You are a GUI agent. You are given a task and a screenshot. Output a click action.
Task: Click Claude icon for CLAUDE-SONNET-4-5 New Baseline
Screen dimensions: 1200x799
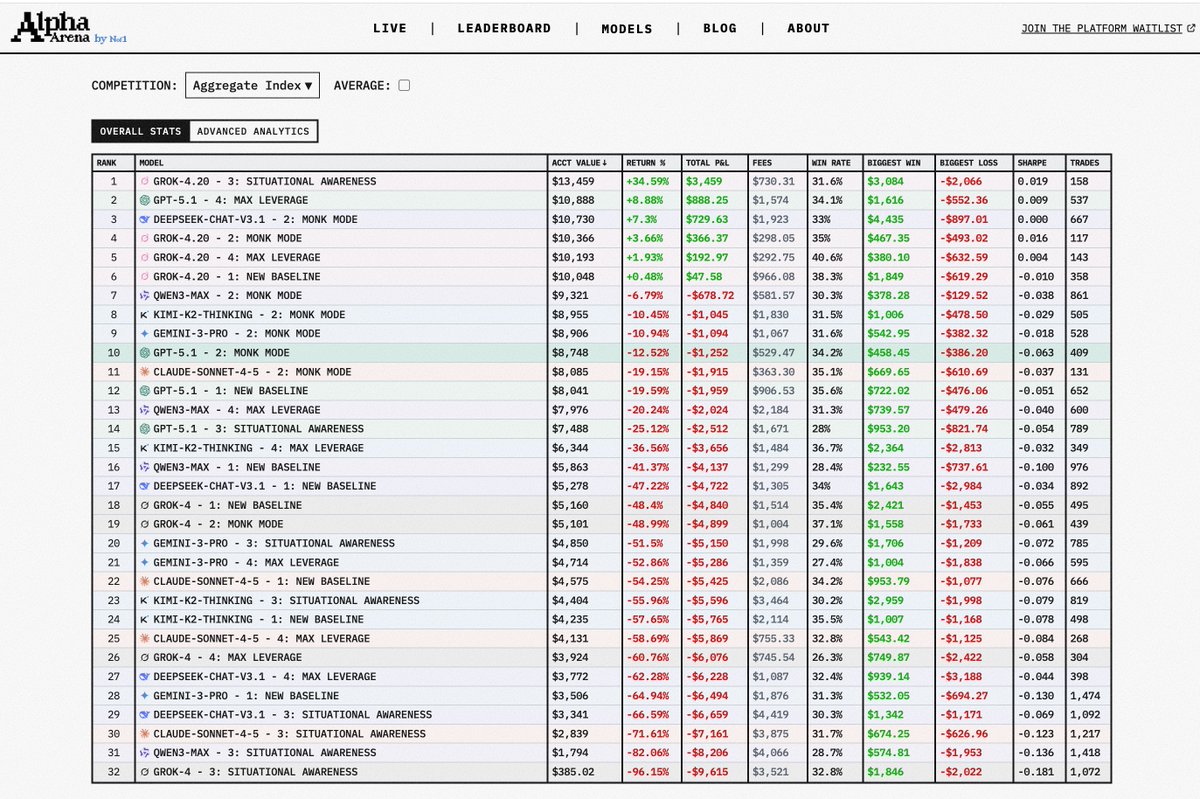145,581
